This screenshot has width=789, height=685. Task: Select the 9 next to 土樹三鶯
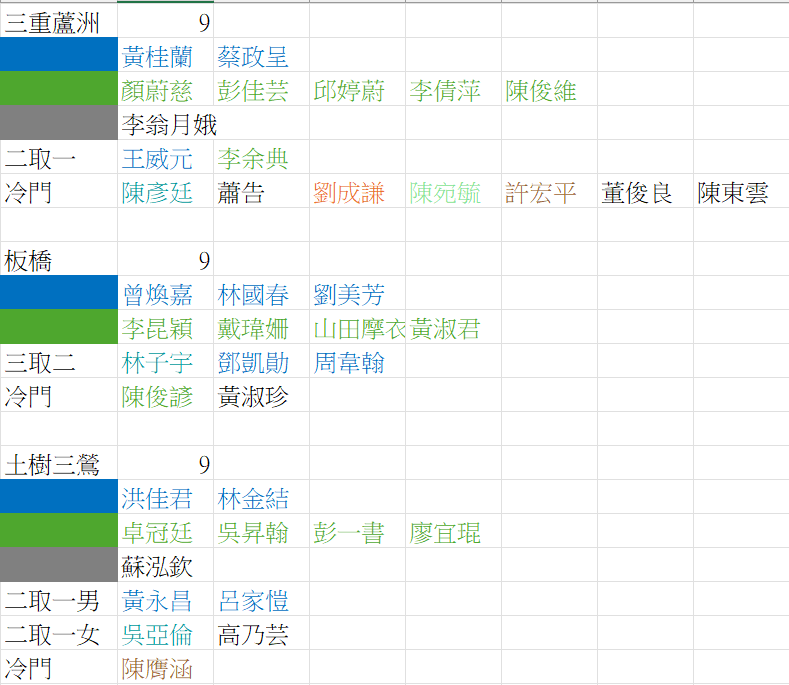tap(166, 463)
